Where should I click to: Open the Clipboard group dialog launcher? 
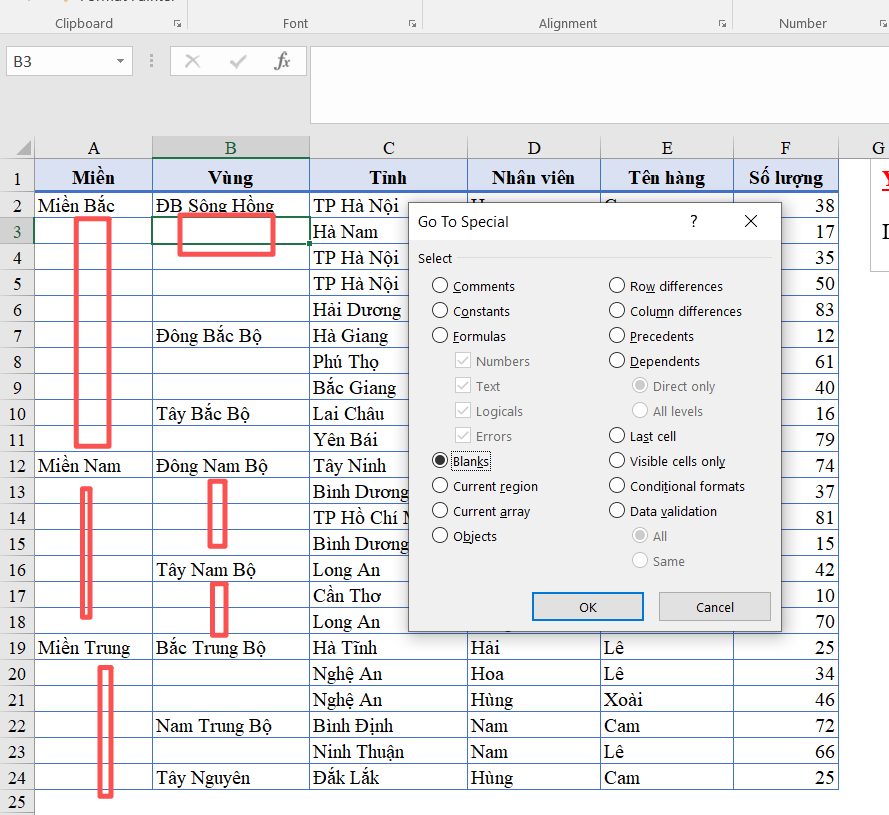click(177, 23)
